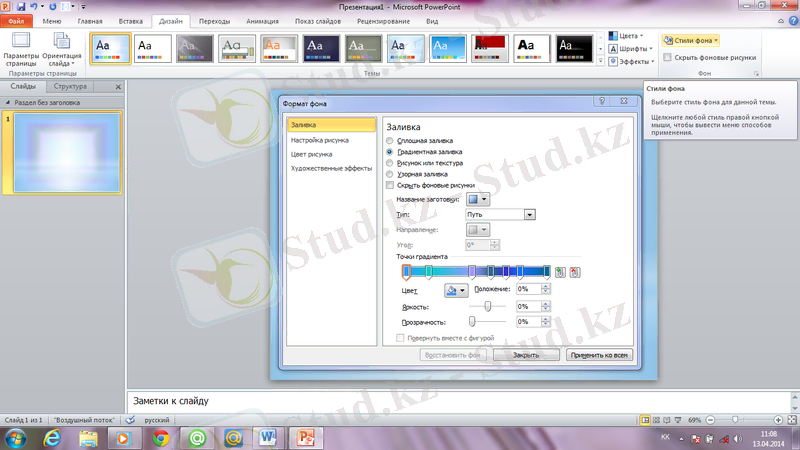The width and height of the screenshot is (800, 450).
Task: Switch to the Переходы ribbon tab
Action: [213, 20]
